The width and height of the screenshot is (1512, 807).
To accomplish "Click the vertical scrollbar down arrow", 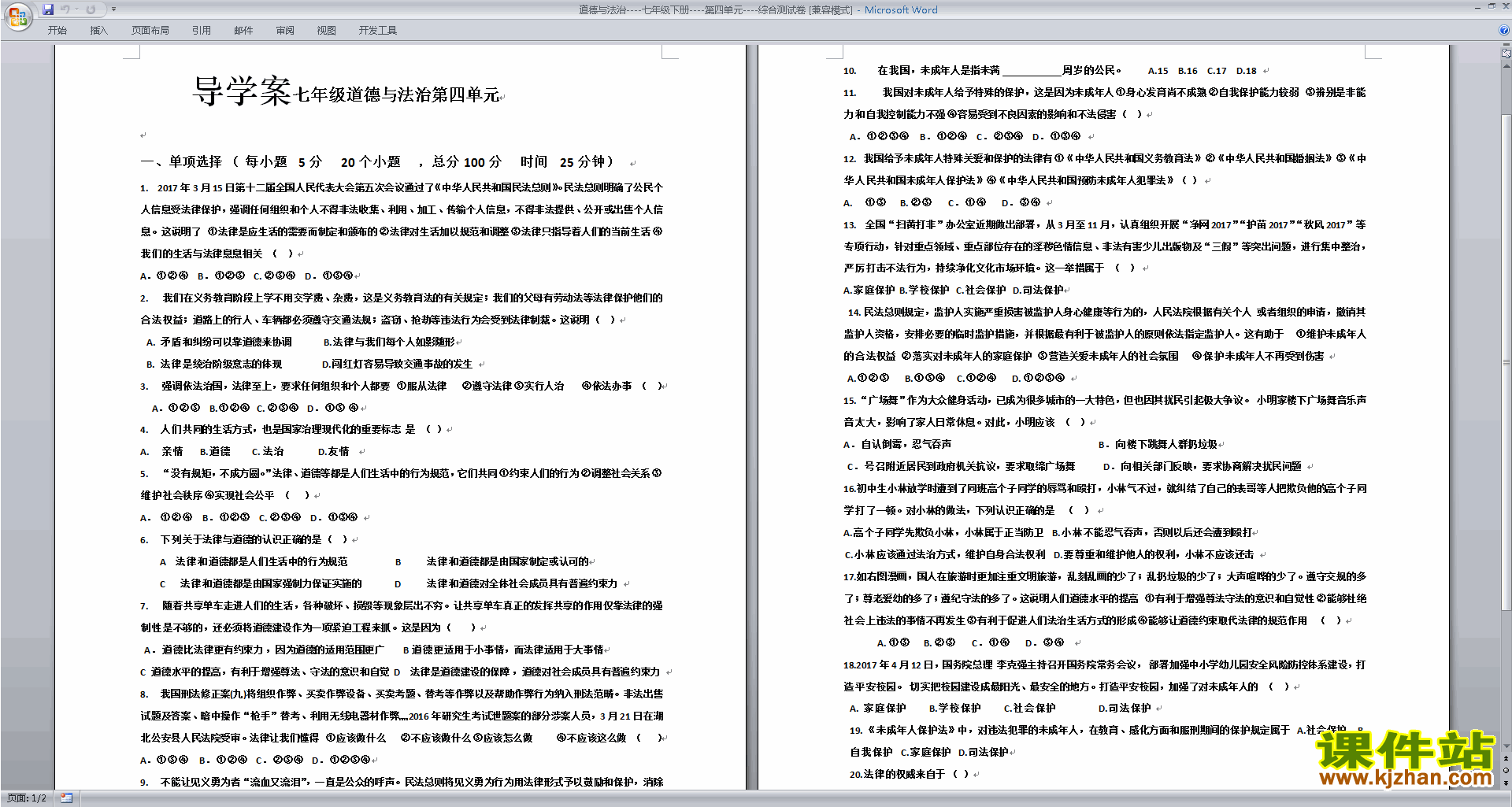I will (x=1506, y=746).
